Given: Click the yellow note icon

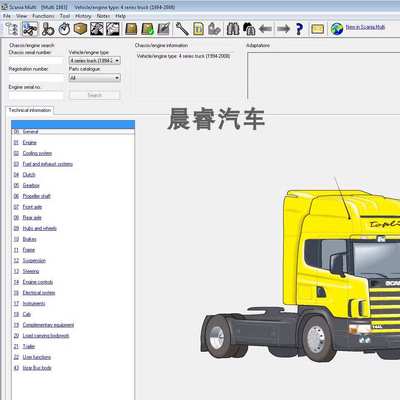Looking at the screenshot, I should click(x=317, y=29).
